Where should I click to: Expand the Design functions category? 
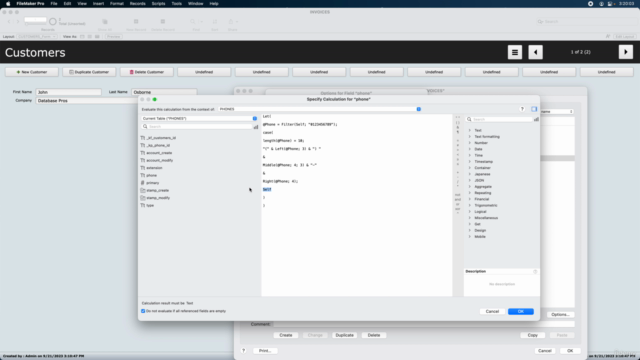click(x=470, y=230)
